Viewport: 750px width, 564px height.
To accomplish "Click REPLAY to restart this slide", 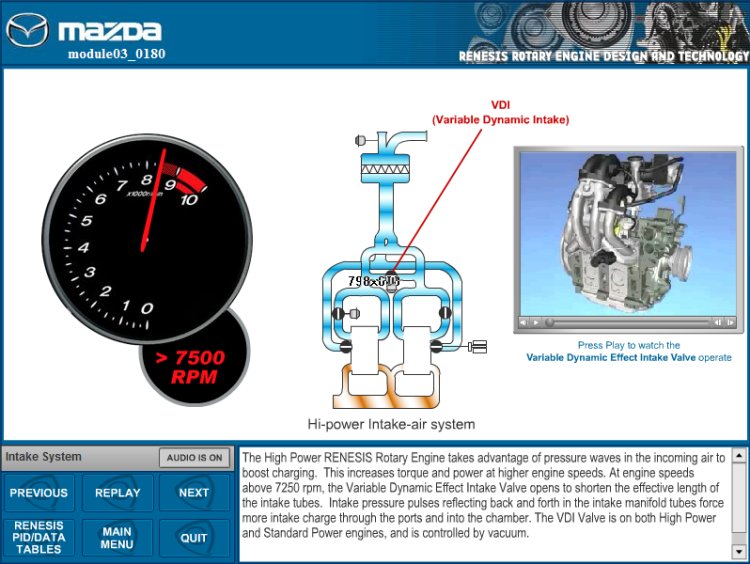I will [117, 493].
